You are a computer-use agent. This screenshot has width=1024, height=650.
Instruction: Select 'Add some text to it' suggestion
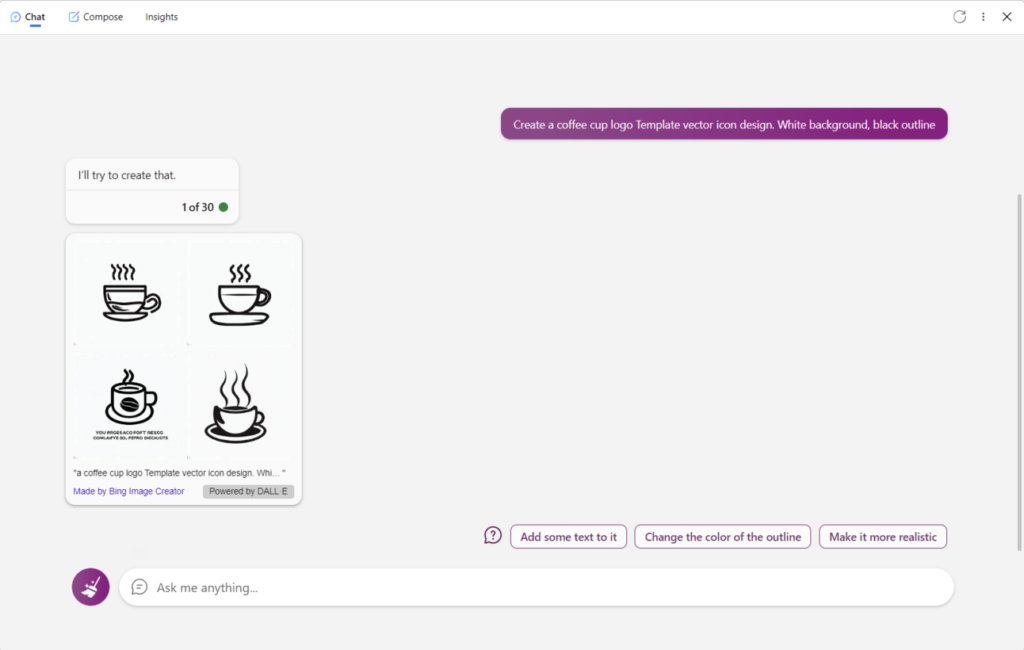click(568, 537)
